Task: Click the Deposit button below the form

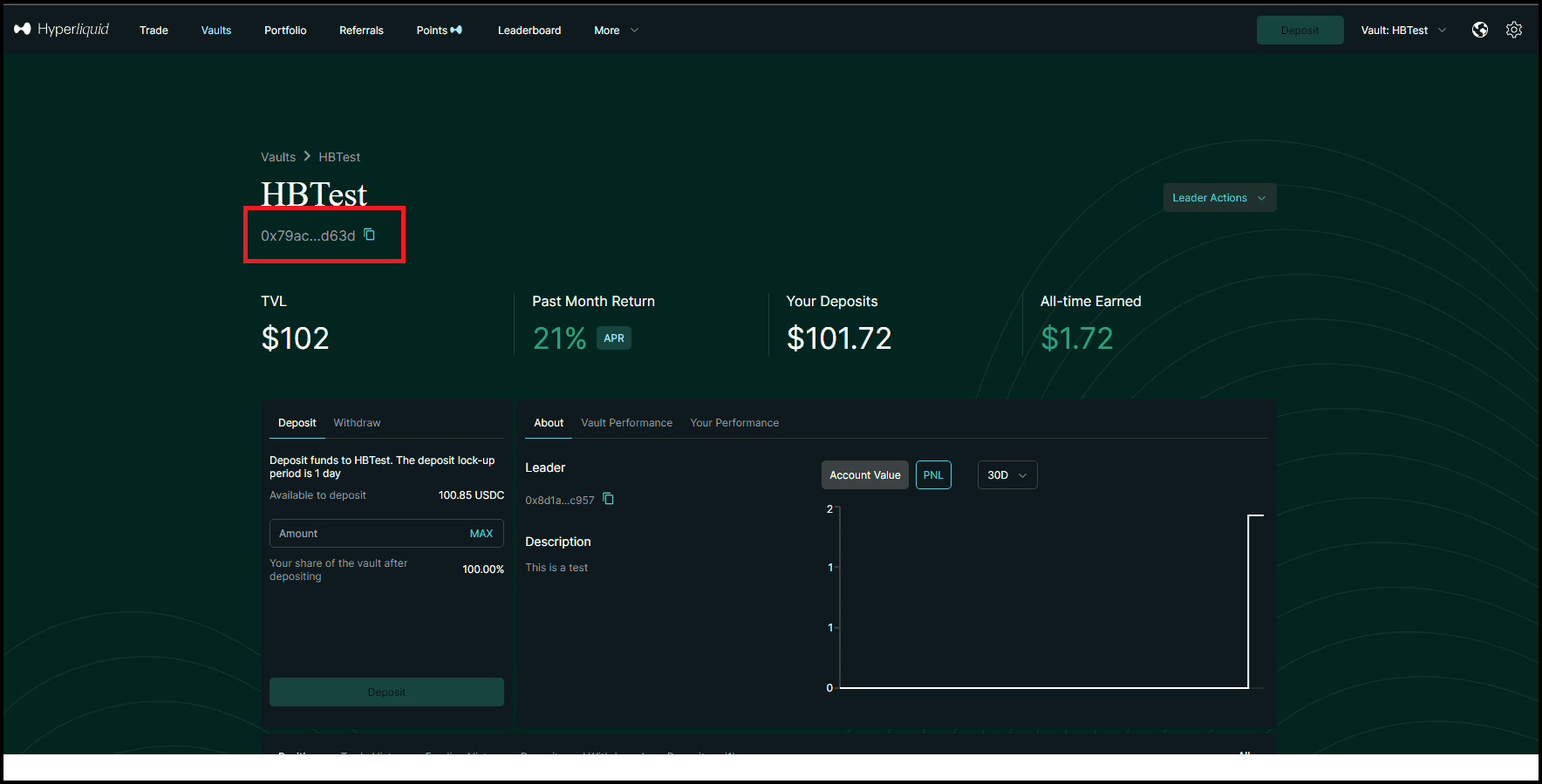Action: tap(386, 692)
